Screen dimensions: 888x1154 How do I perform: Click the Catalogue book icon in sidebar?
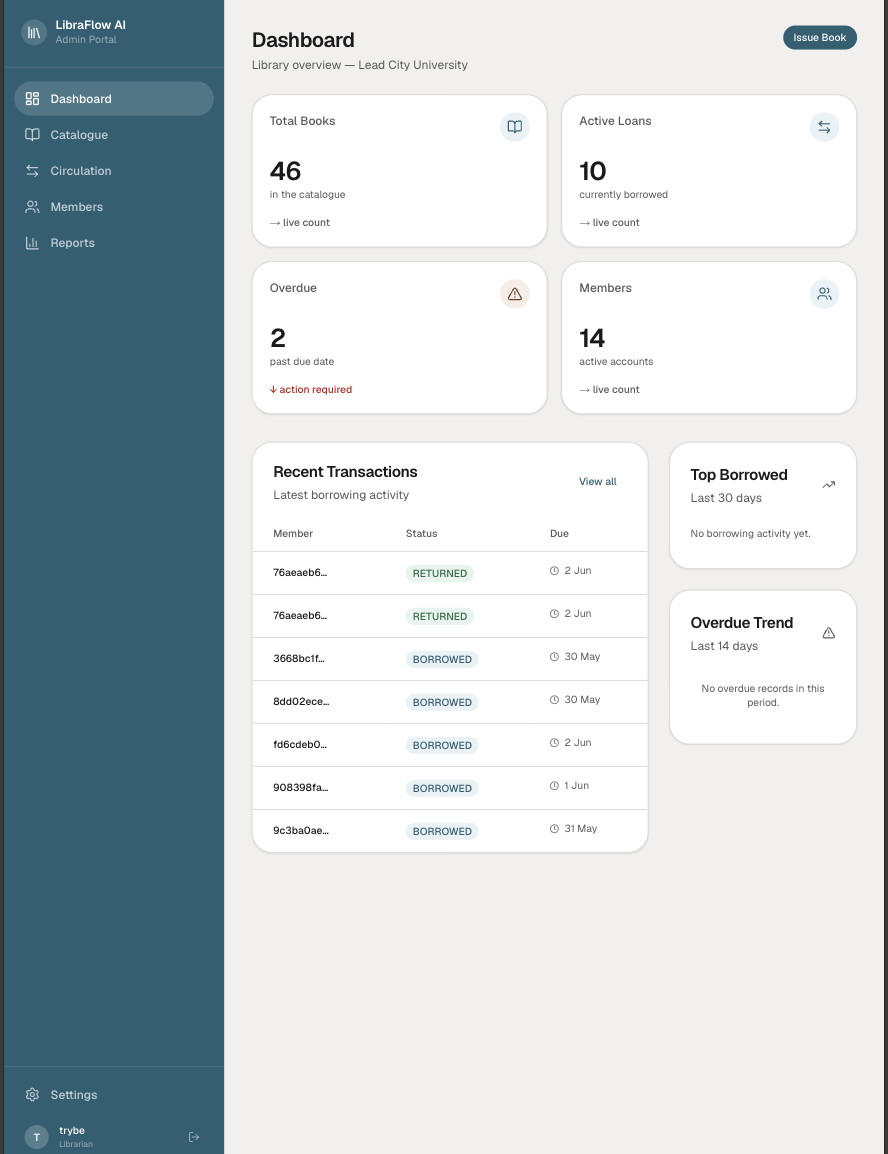pyautogui.click(x=32, y=135)
